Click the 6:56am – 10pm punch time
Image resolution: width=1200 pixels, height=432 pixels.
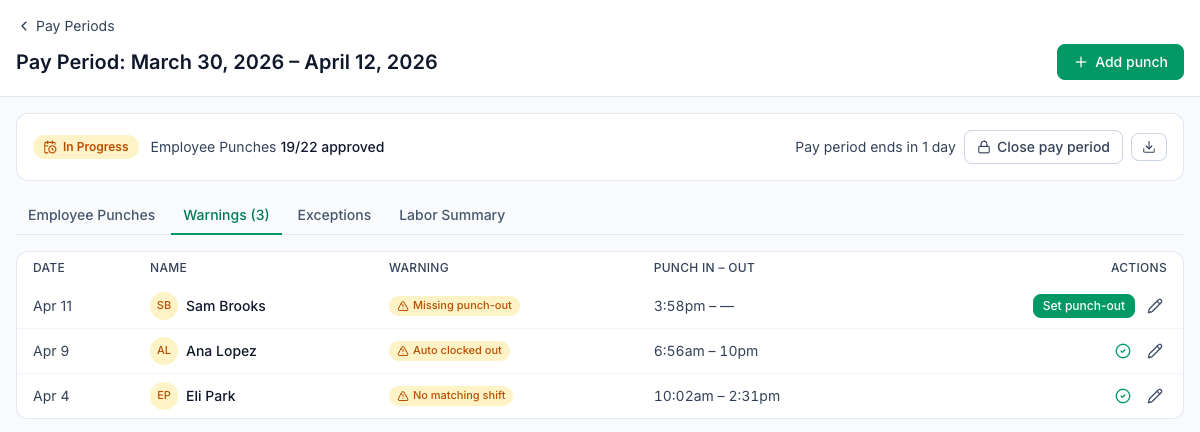706,351
